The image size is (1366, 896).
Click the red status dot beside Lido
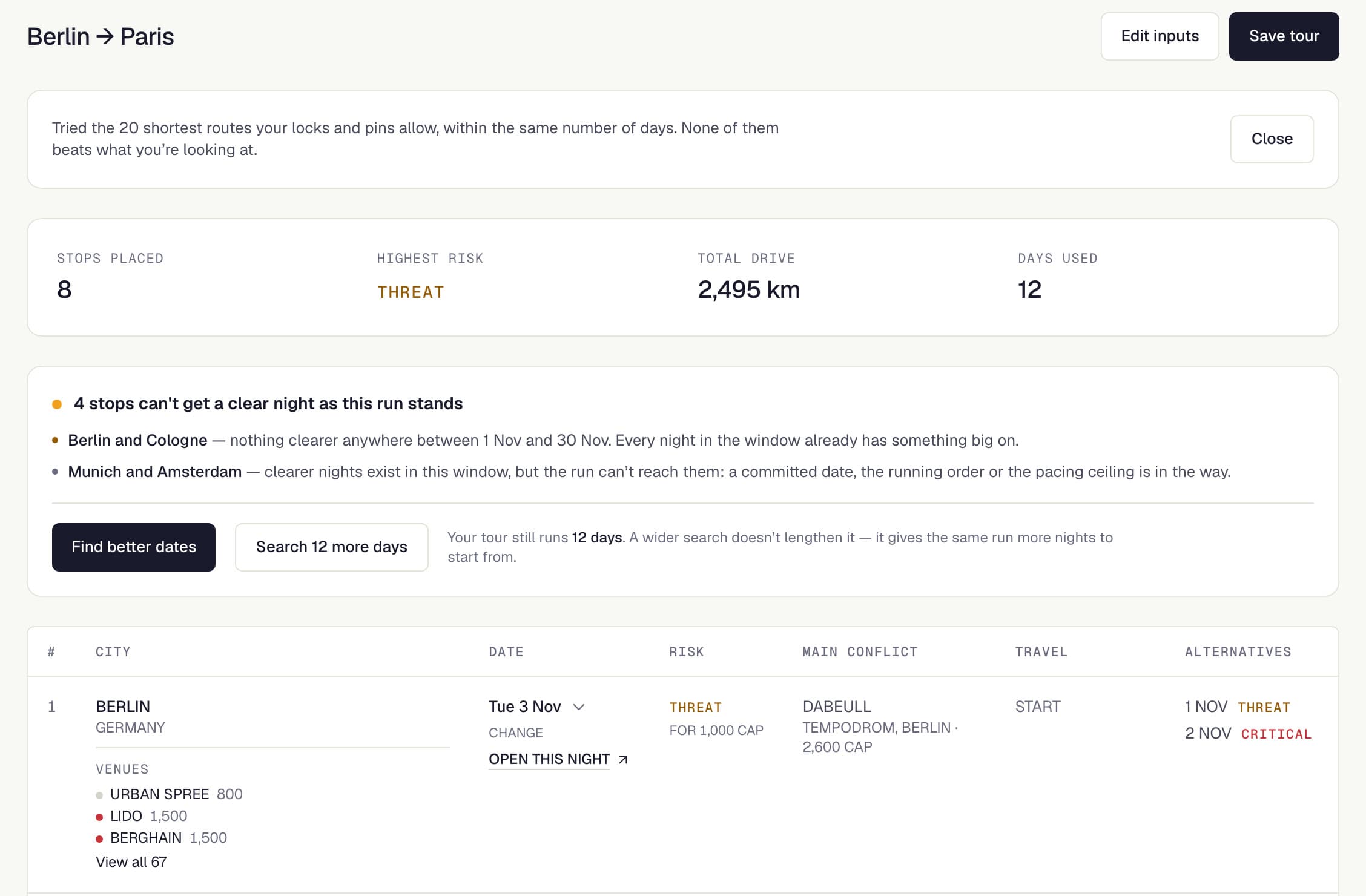(x=99, y=817)
